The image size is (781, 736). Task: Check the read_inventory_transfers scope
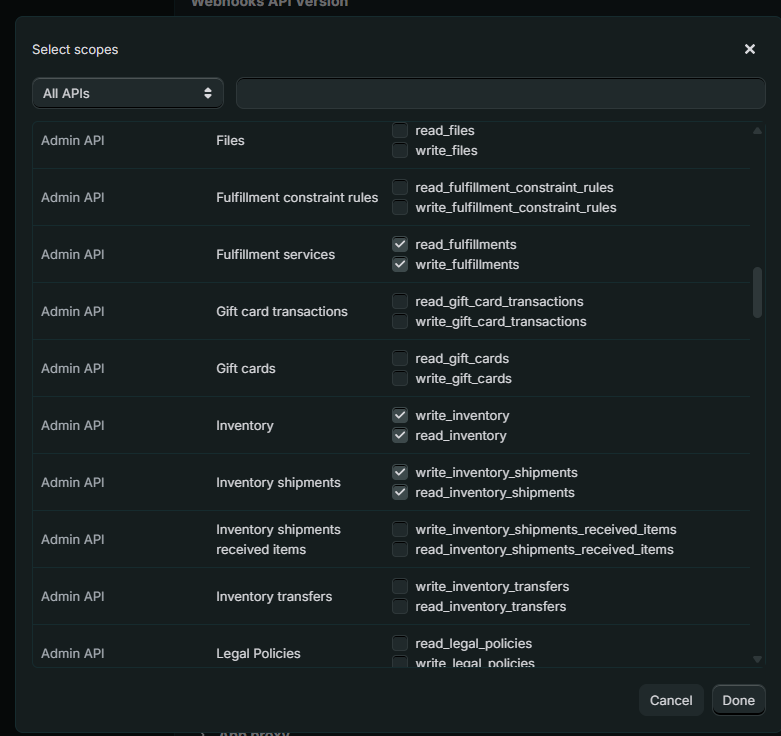[x=400, y=607]
